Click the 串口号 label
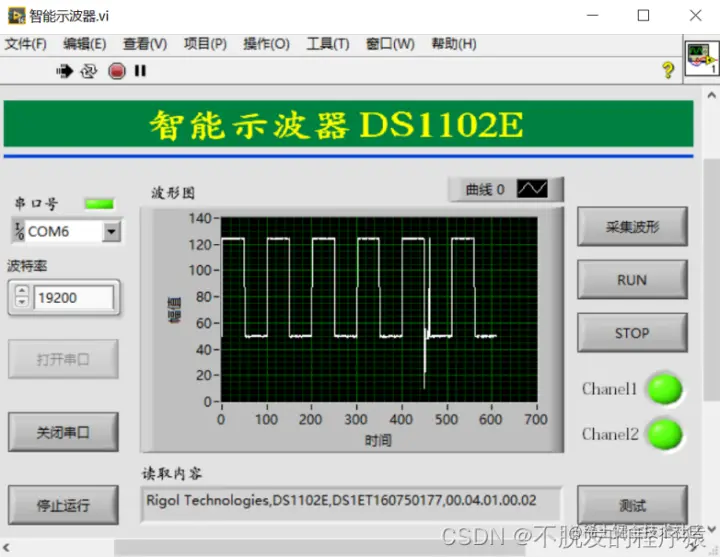Screen dimensions: 720x557 (x=36, y=203)
